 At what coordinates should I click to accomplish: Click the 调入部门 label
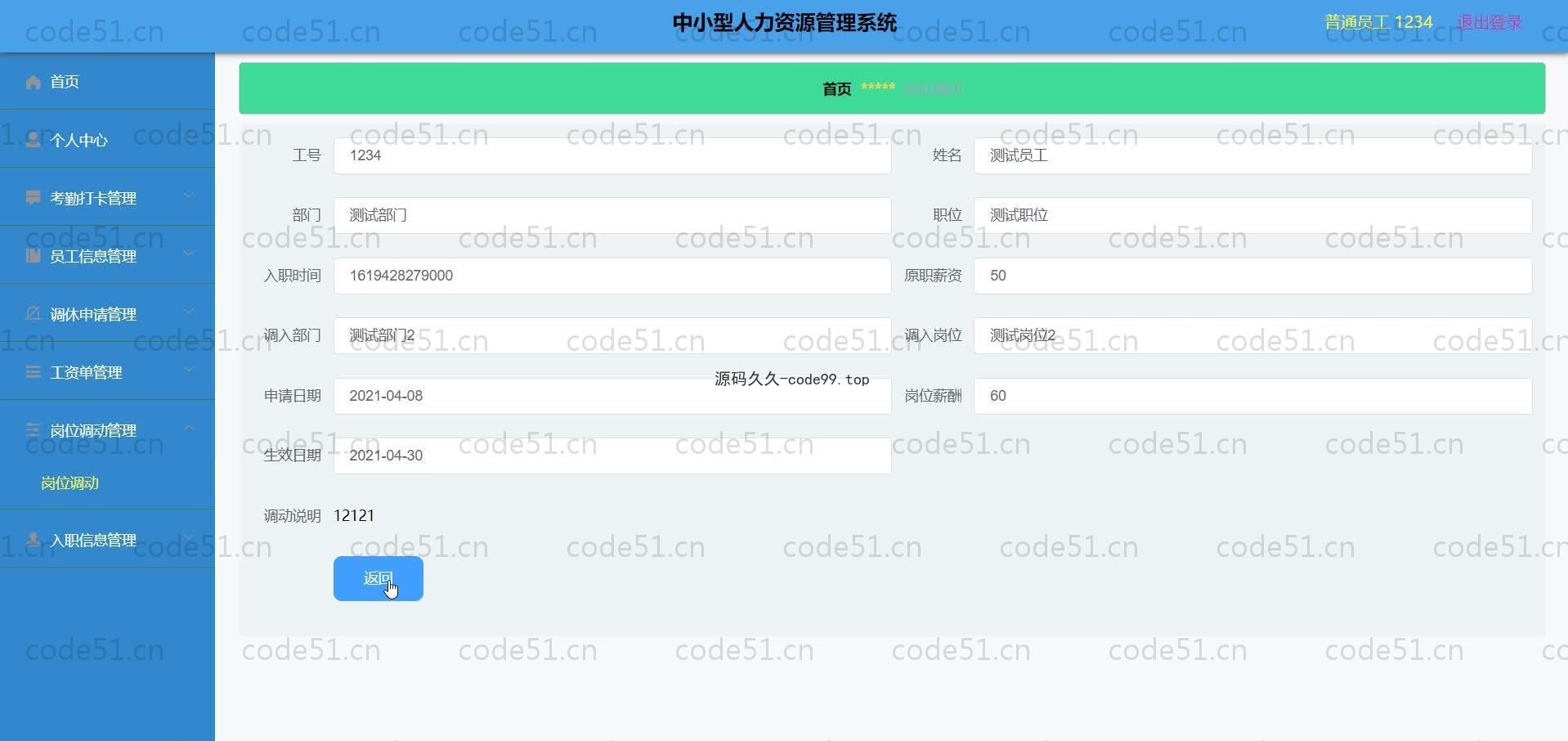(292, 335)
